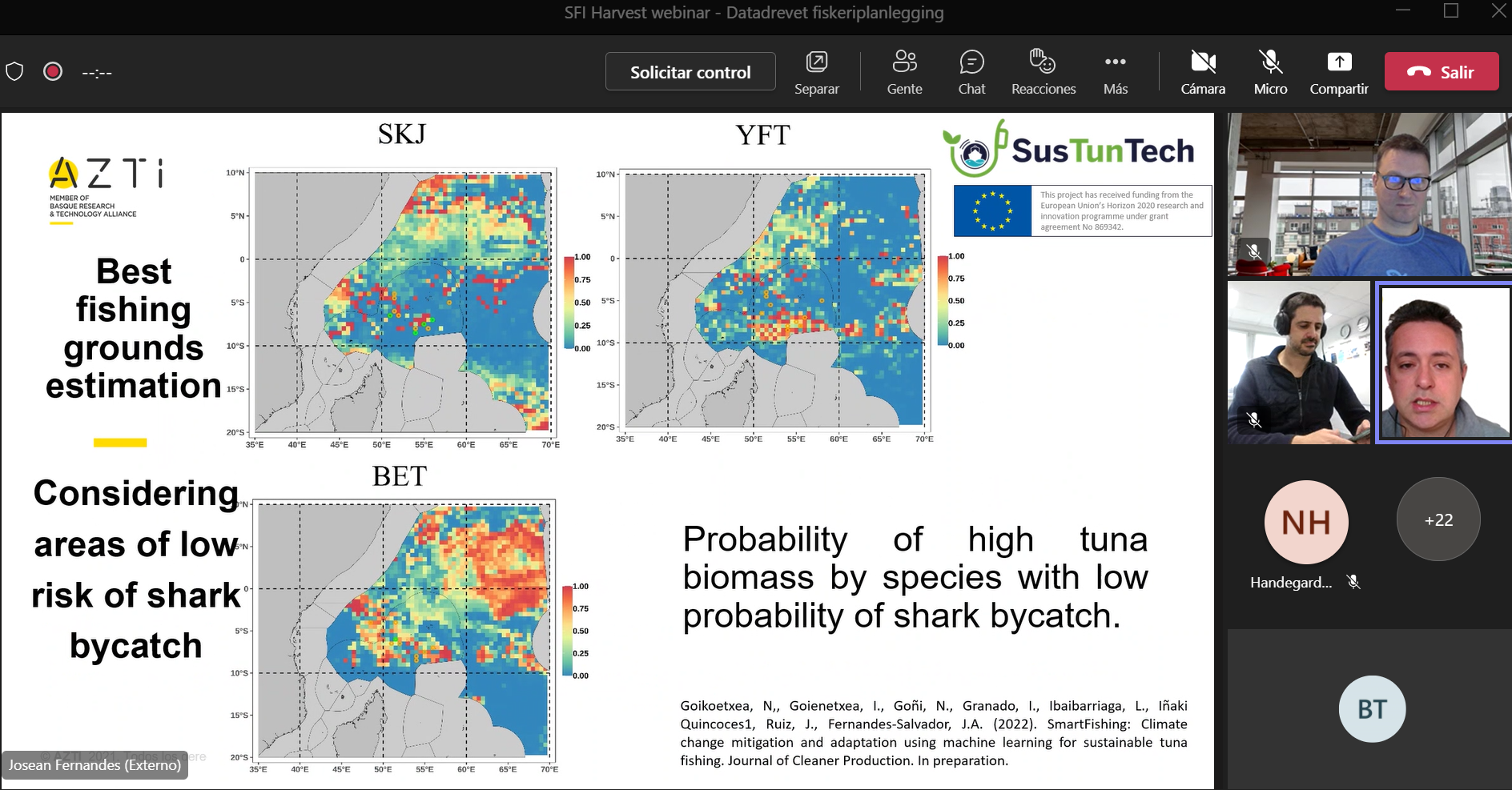Click the "Probability of high tuna" paragraph
The height and width of the screenshot is (790, 1512).
point(915,577)
